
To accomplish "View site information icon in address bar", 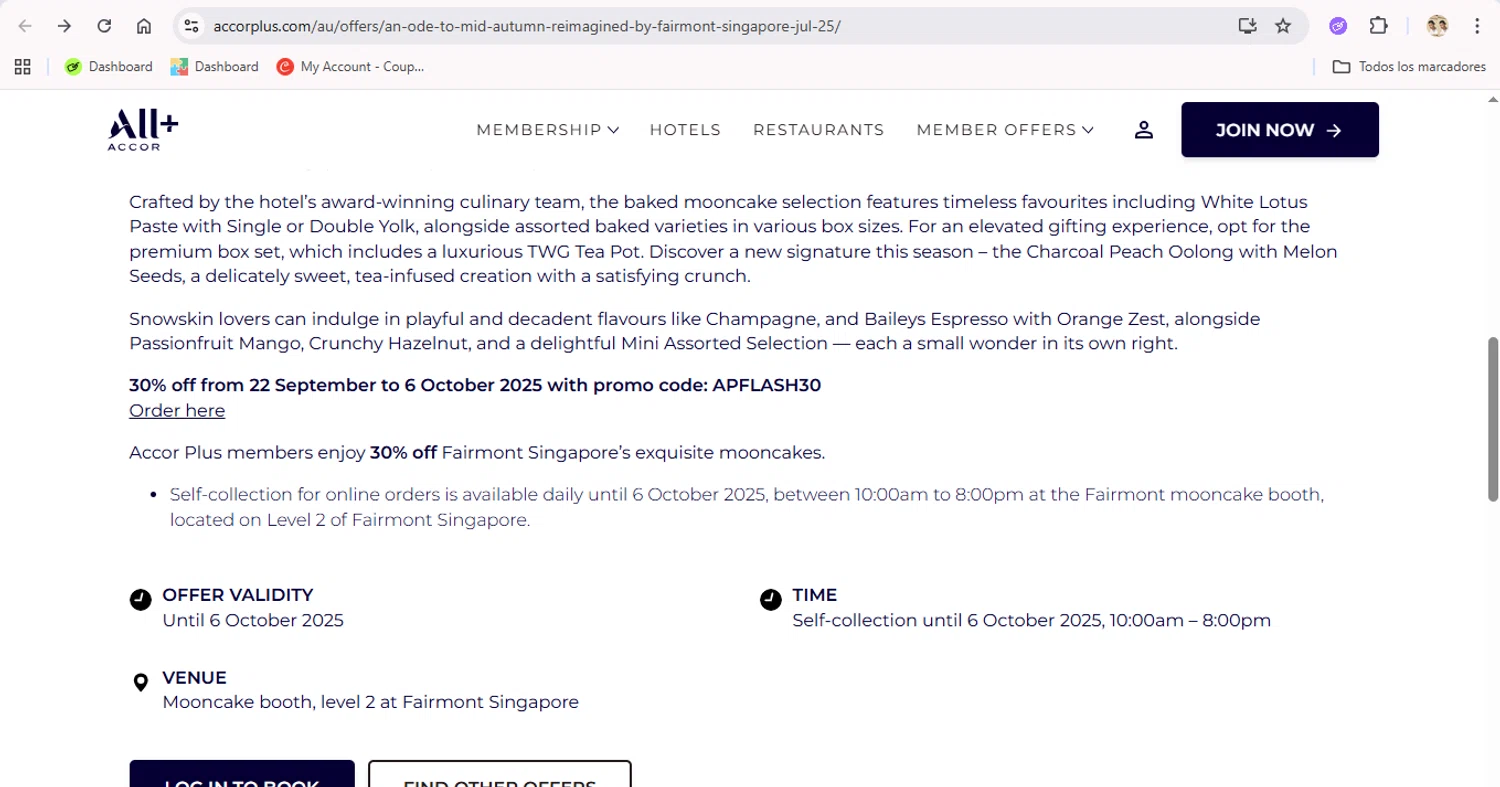I will tap(192, 26).
